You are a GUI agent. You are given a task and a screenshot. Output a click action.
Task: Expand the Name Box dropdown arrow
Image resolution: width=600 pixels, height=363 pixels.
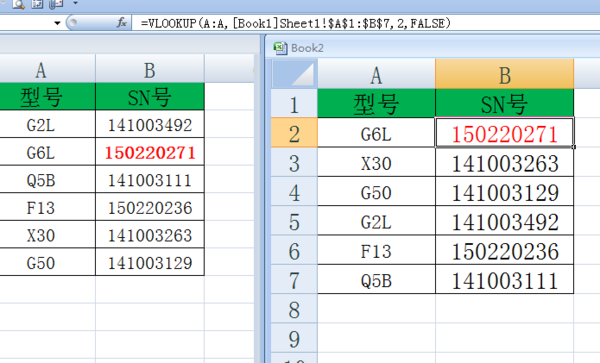tap(57, 23)
